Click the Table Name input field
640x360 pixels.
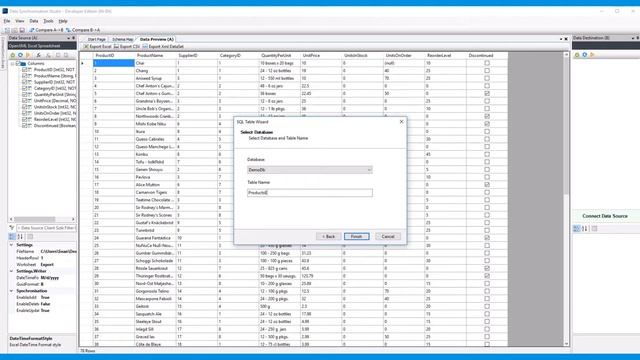tap(310, 193)
